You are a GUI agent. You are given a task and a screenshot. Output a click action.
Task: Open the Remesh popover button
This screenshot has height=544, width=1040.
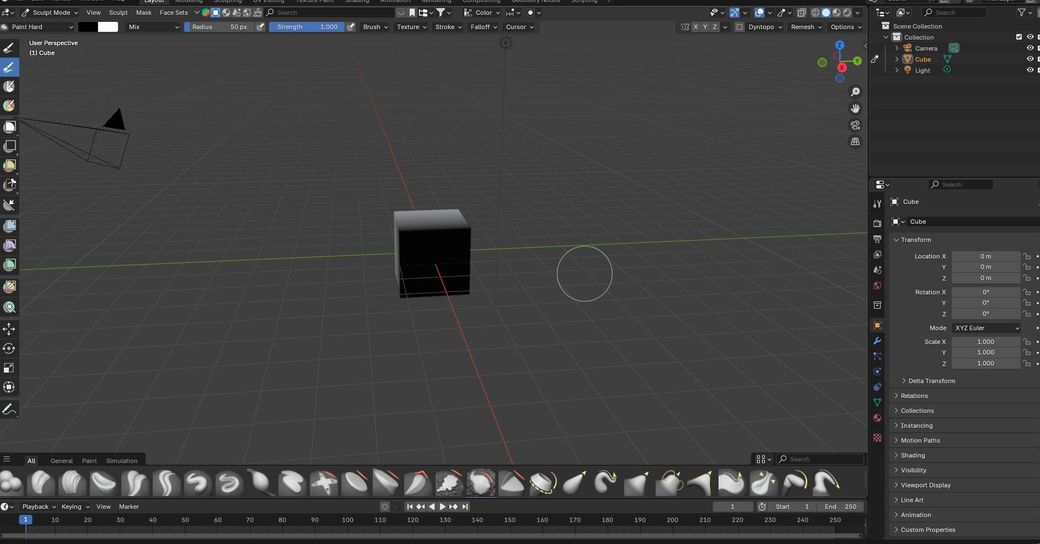(805, 27)
